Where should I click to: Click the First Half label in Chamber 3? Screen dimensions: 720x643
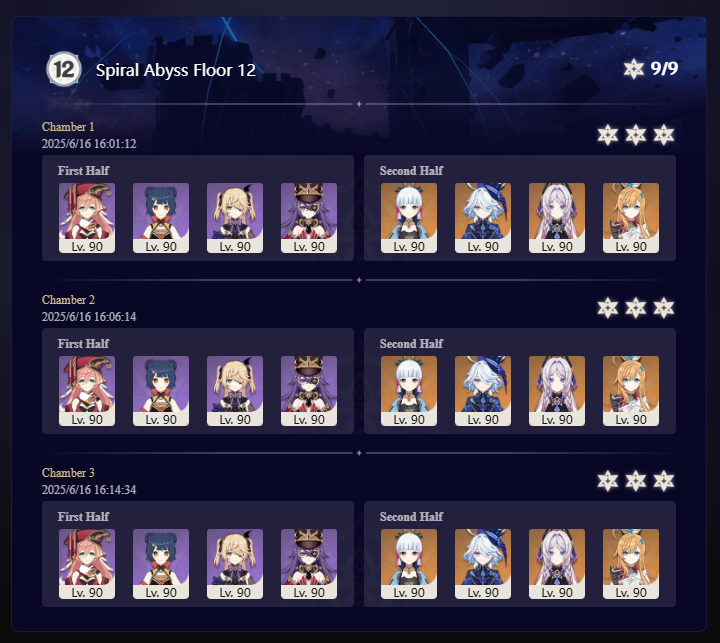coord(83,517)
